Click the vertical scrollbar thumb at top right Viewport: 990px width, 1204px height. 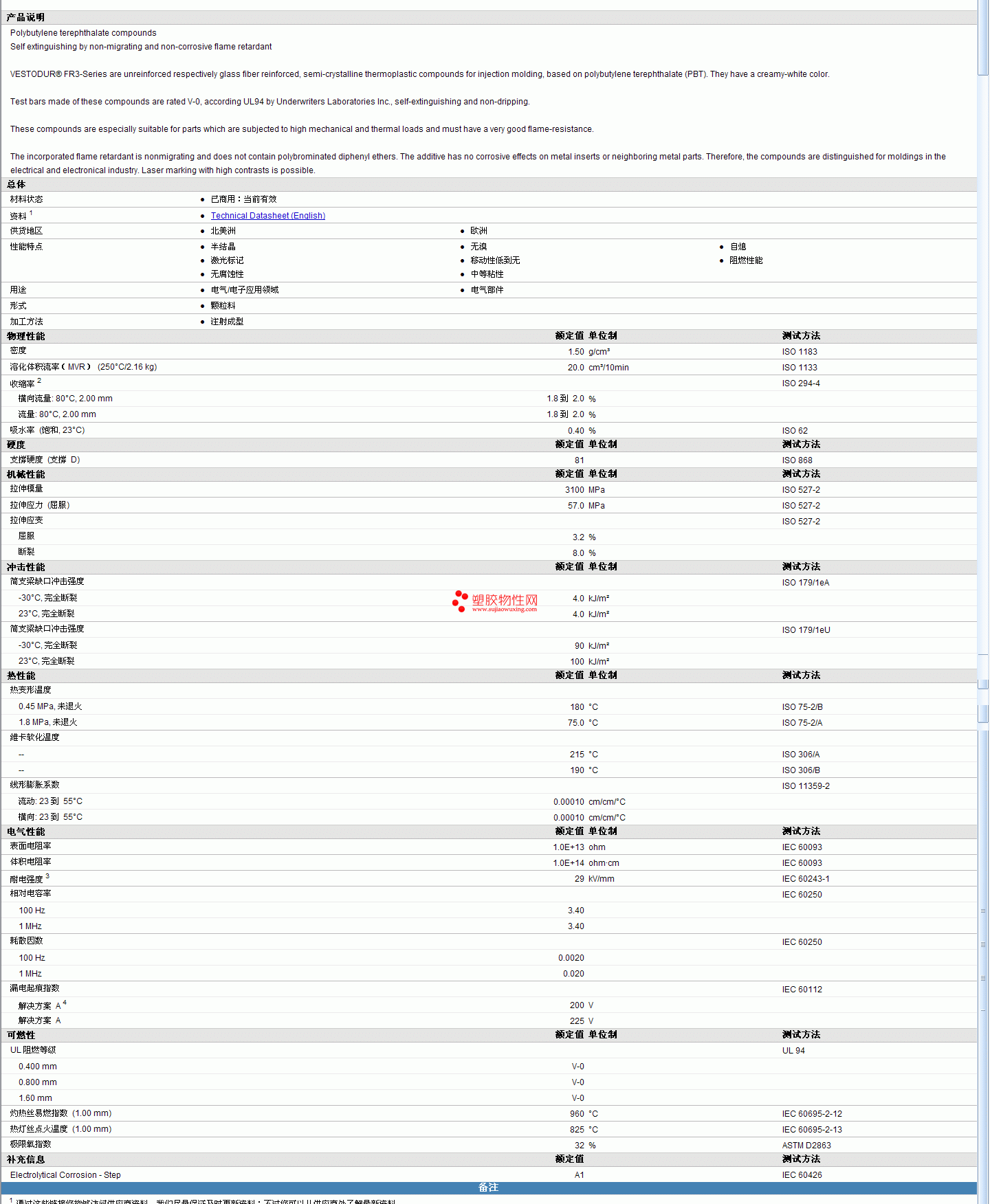[983, 38]
